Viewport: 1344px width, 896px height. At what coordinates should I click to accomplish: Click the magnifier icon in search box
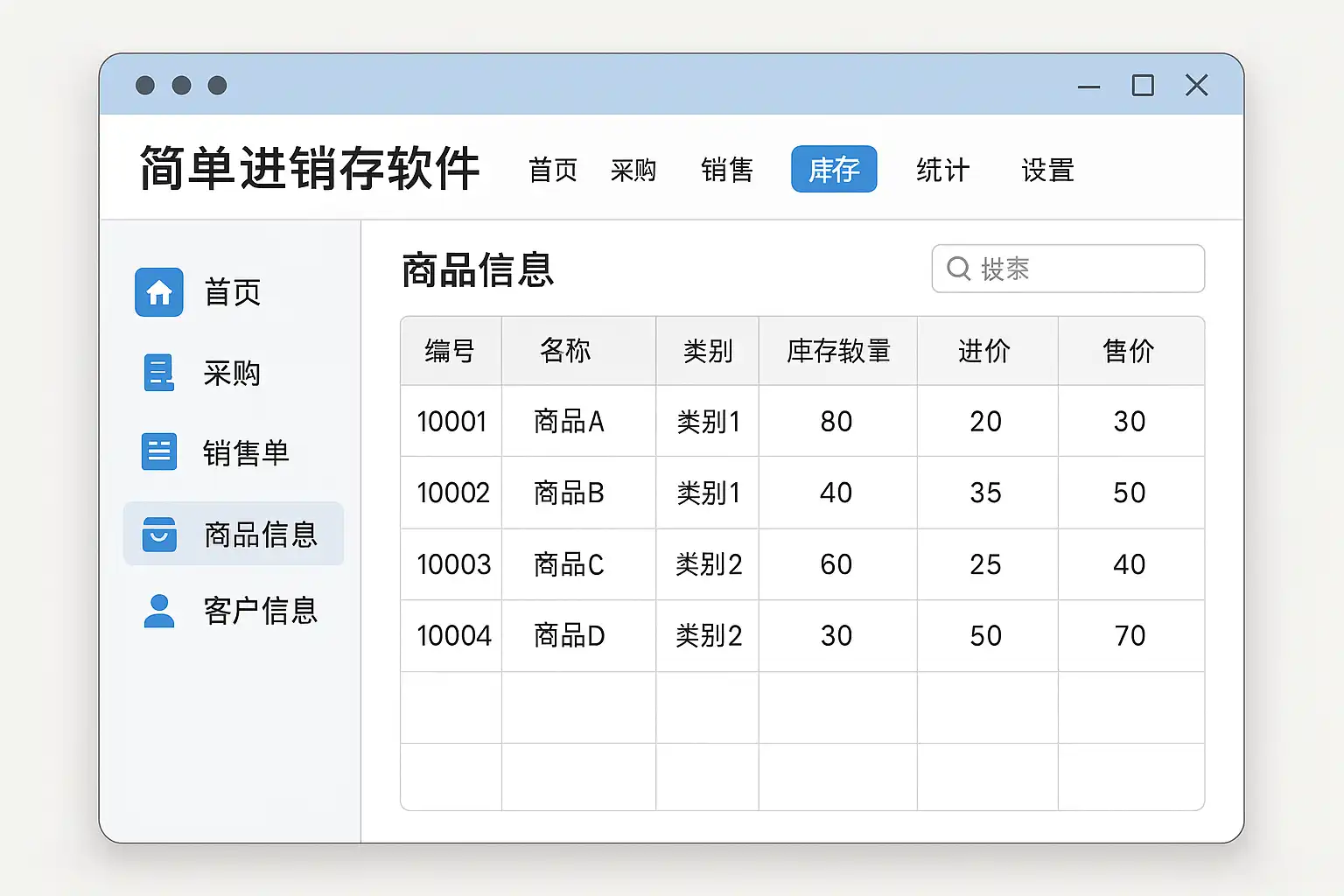pyautogui.click(x=959, y=269)
